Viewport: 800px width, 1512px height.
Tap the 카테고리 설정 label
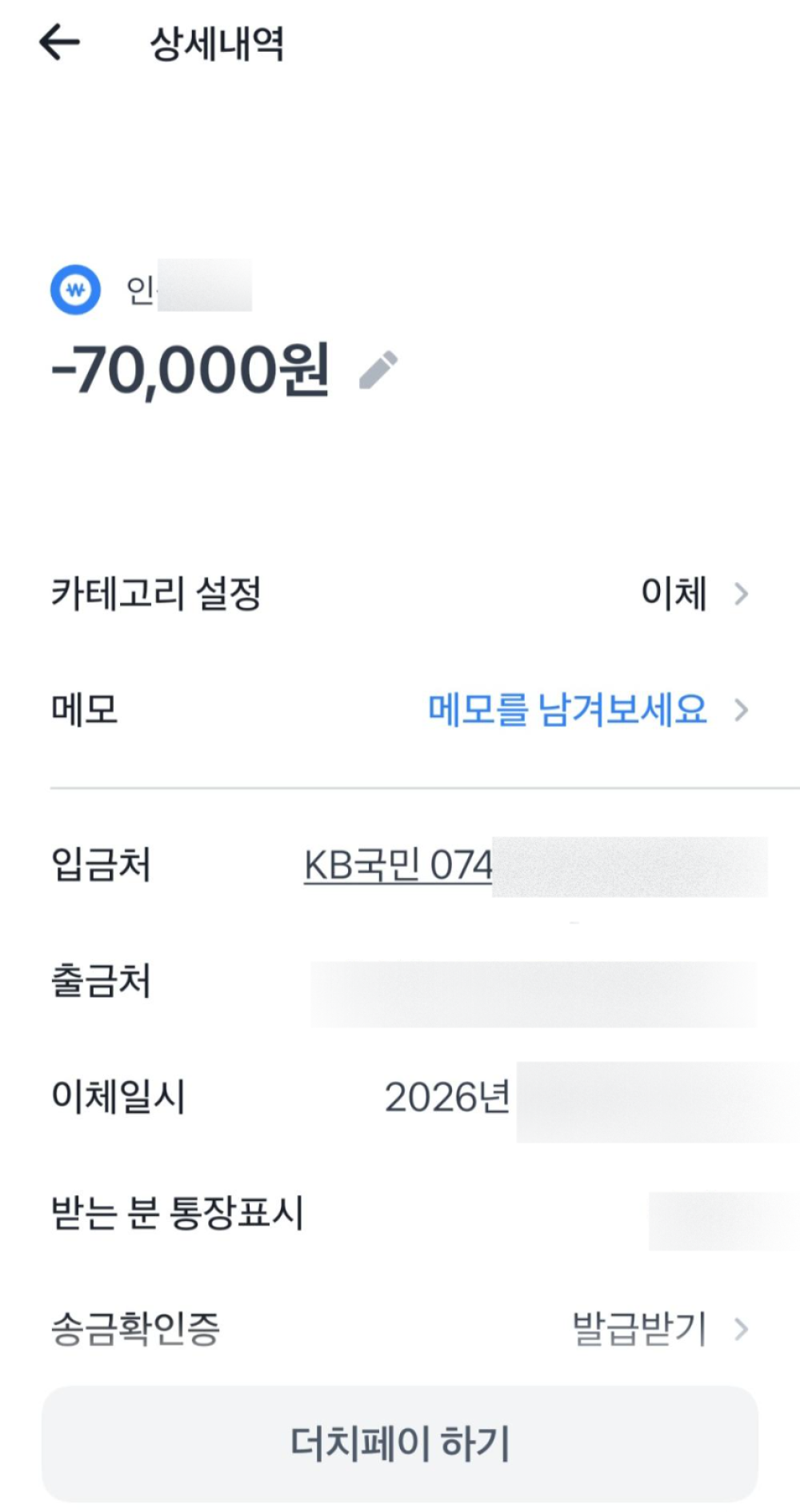click(x=157, y=593)
